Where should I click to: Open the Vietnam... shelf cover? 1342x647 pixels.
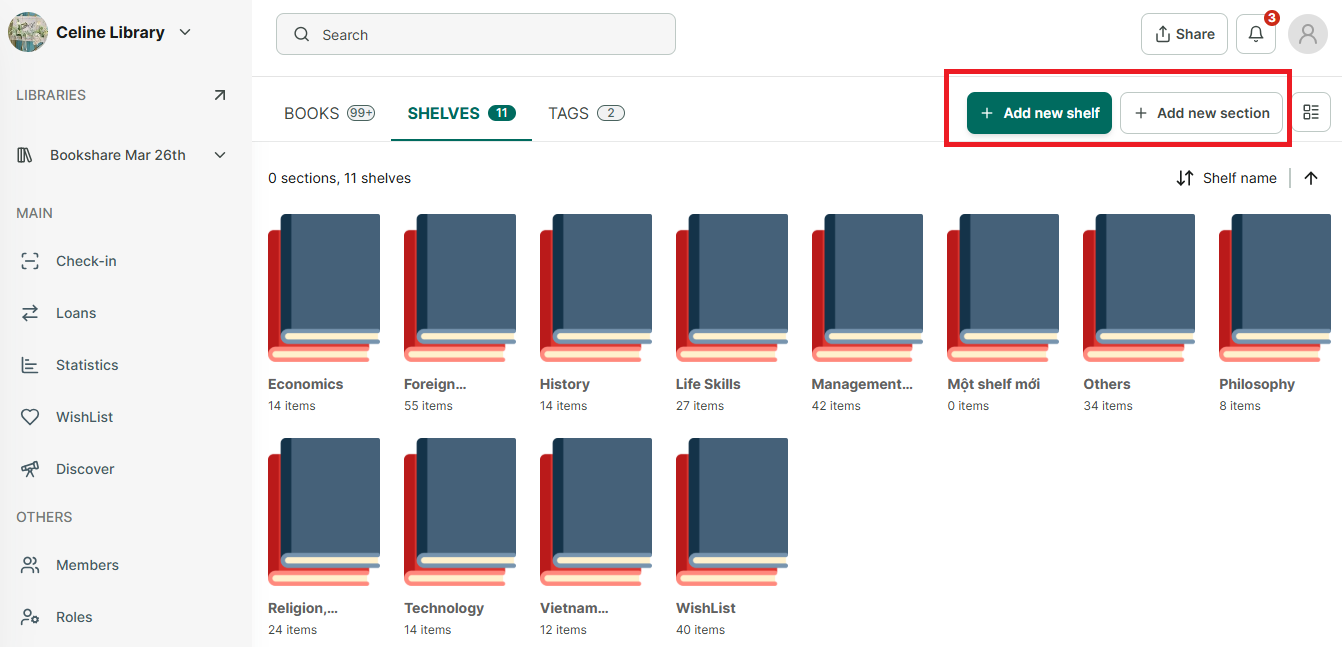(x=596, y=512)
